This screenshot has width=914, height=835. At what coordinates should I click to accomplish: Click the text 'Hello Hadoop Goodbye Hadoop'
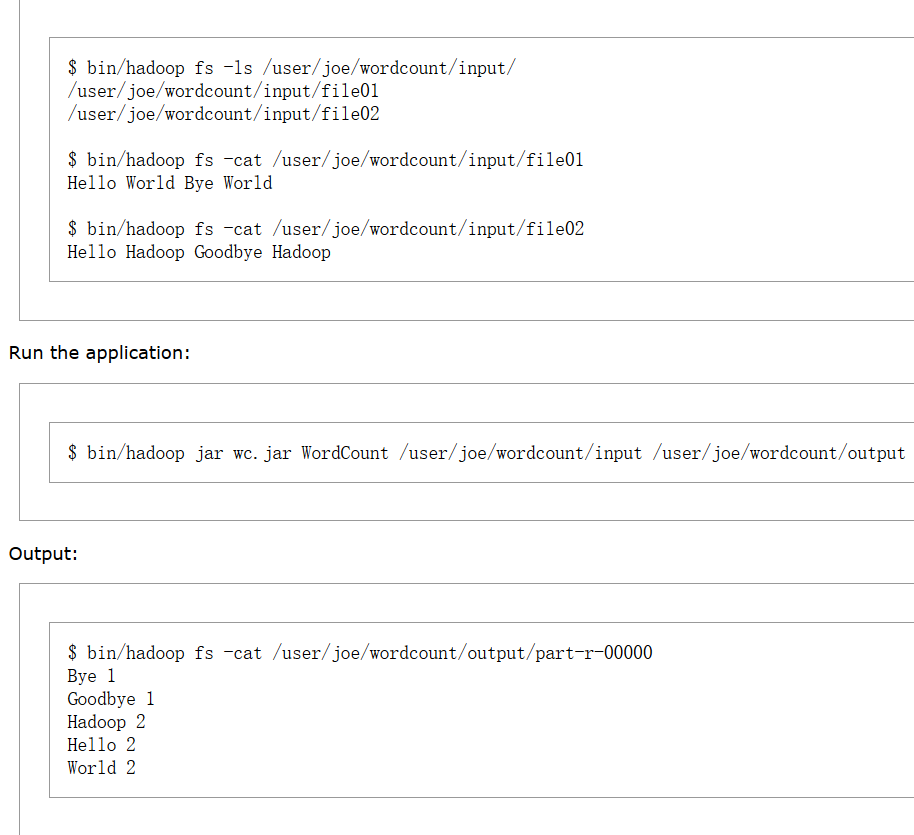198,252
